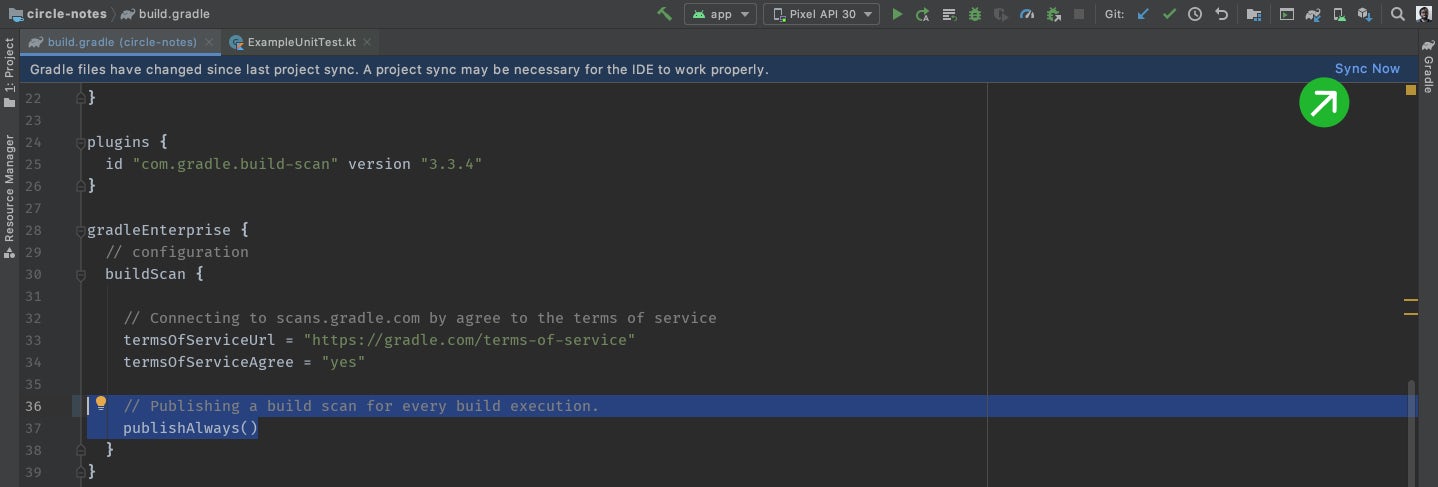This screenshot has width=1438, height=487.
Task: Open the app run configuration dropdown
Action: (x=720, y=14)
